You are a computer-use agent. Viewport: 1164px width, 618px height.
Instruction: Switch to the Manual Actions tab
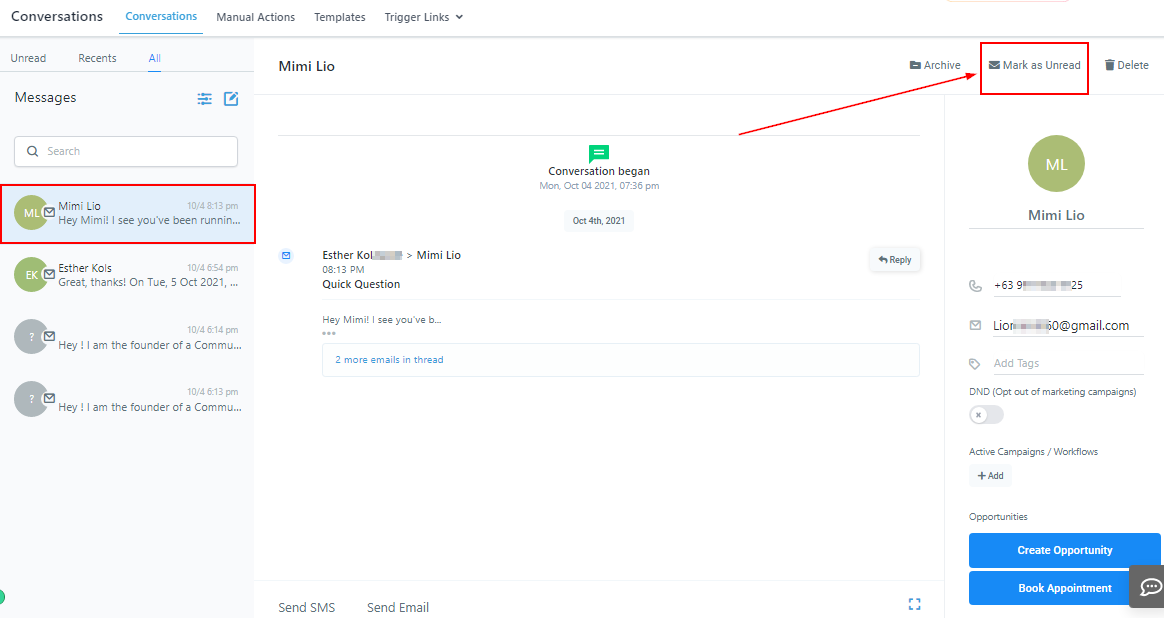tap(256, 17)
